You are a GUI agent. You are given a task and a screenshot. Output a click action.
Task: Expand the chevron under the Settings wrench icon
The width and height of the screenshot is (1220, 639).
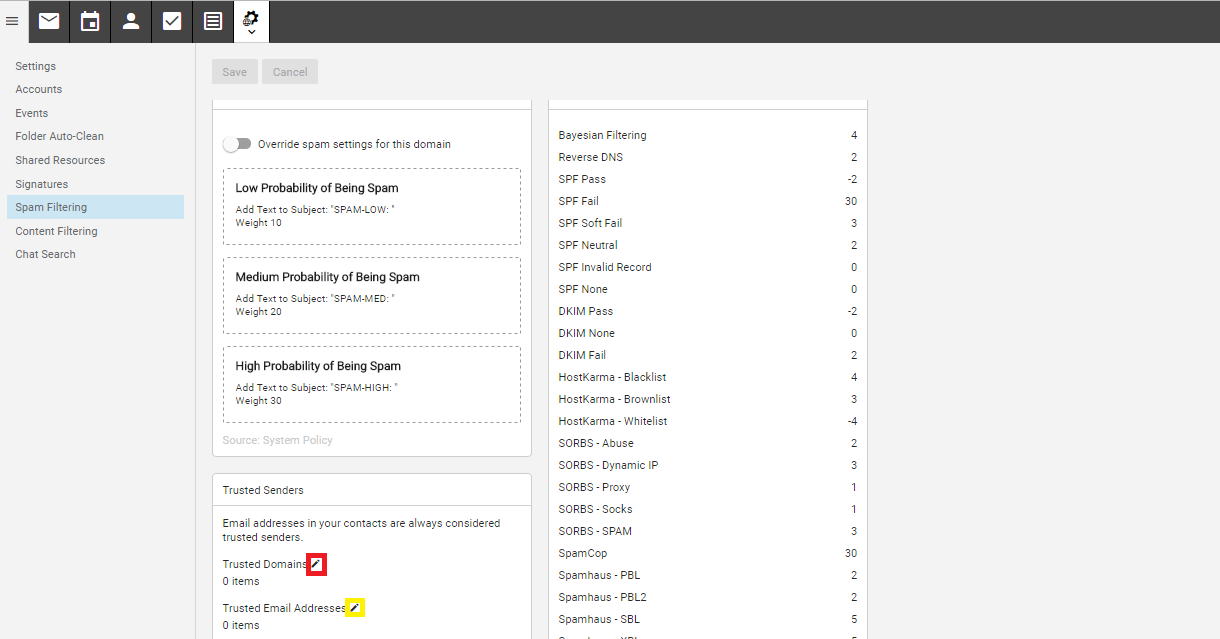(x=250, y=31)
